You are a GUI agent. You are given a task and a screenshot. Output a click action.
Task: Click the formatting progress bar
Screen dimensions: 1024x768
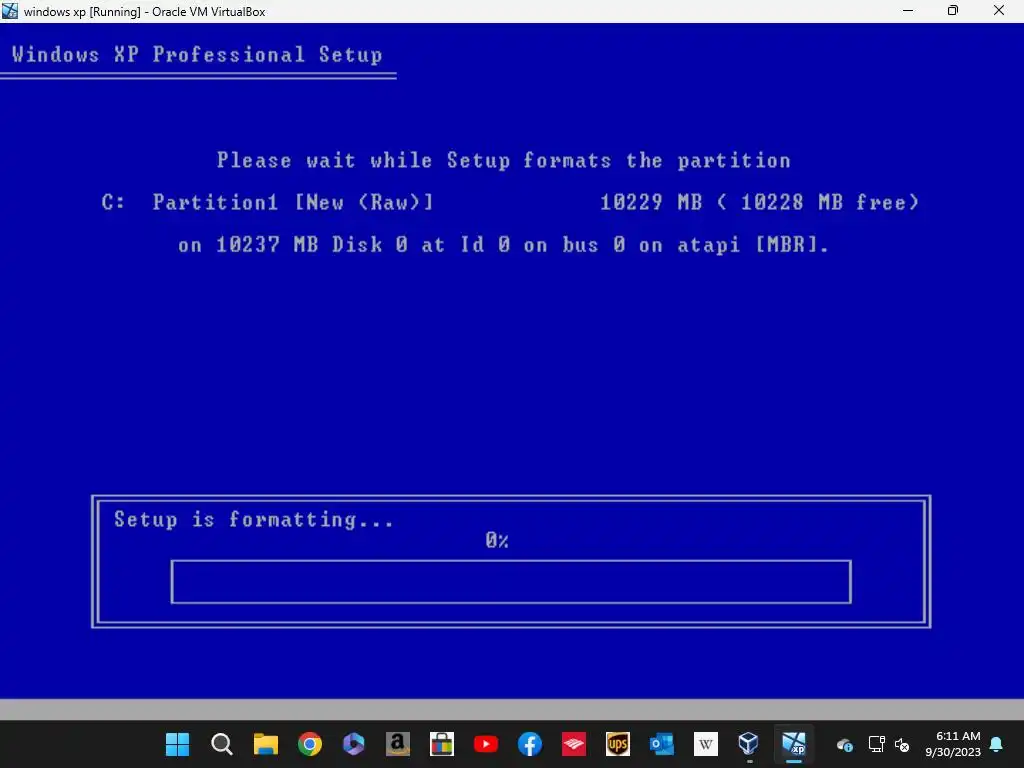511,581
